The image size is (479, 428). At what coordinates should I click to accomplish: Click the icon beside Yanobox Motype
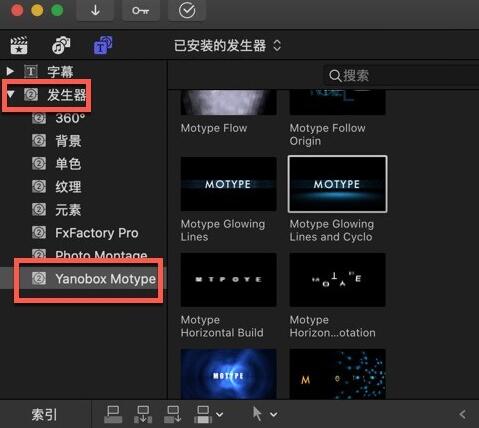point(39,278)
